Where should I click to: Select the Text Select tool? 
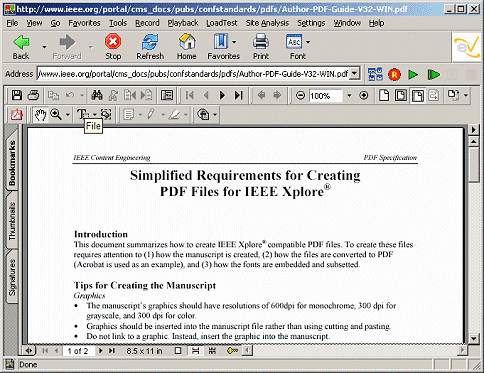[x=82, y=115]
